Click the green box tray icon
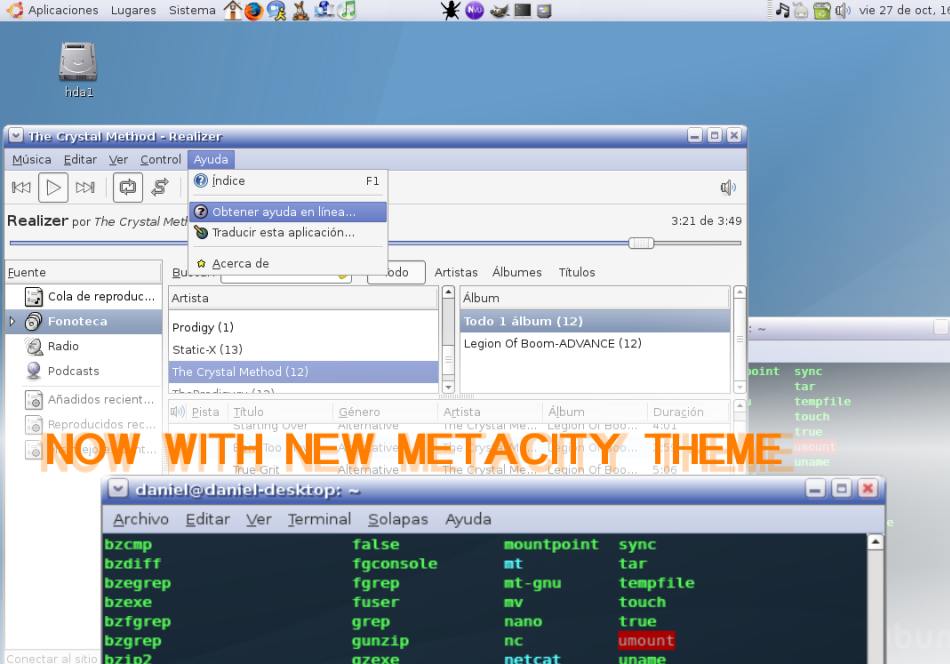950x664 pixels. 822,10
